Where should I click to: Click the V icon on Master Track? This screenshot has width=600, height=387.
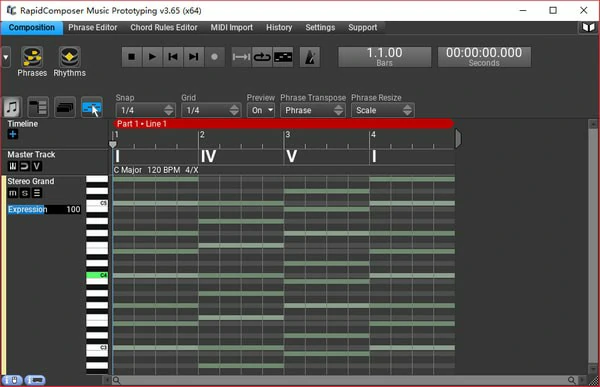click(36, 166)
